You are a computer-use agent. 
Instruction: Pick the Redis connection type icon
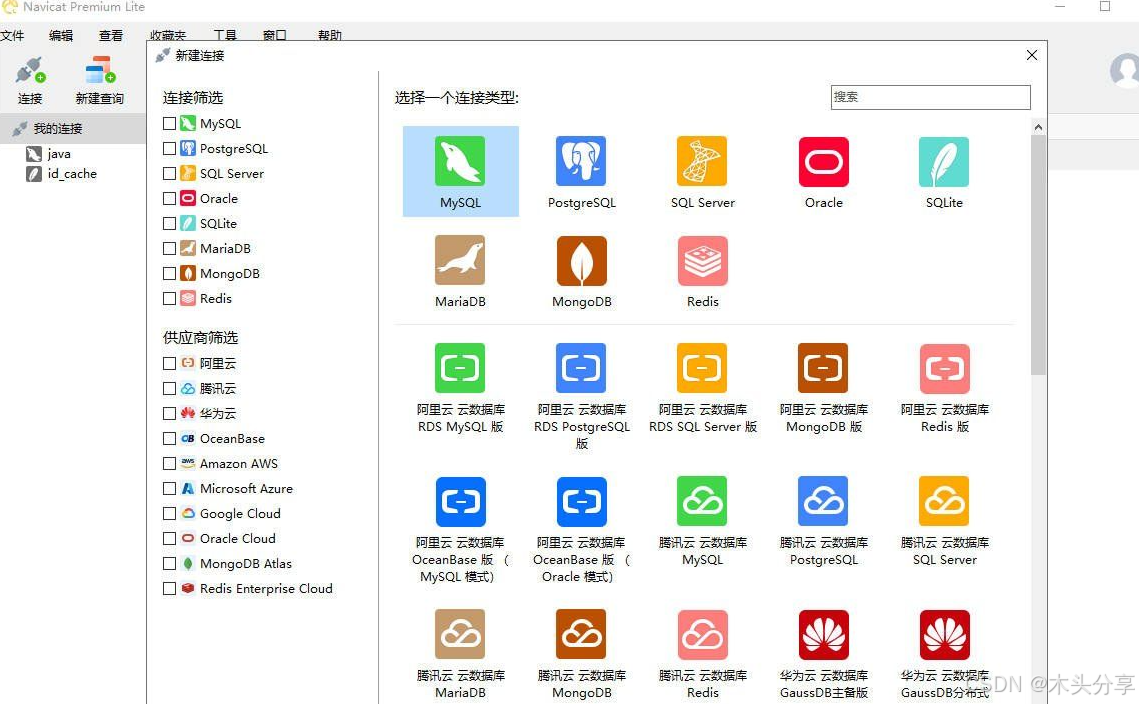[x=702, y=260]
